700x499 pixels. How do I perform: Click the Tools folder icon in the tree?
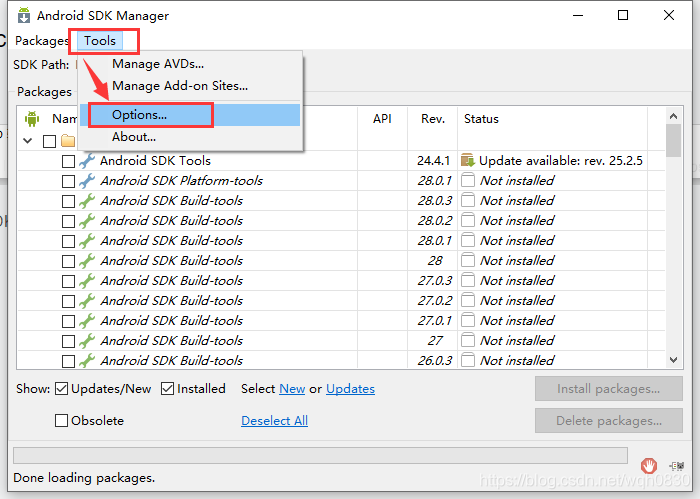(x=68, y=141)
